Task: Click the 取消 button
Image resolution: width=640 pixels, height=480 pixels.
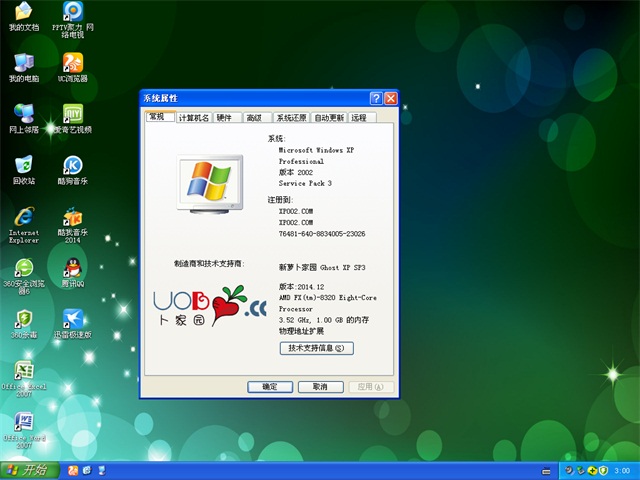Action: coord(320,387)
